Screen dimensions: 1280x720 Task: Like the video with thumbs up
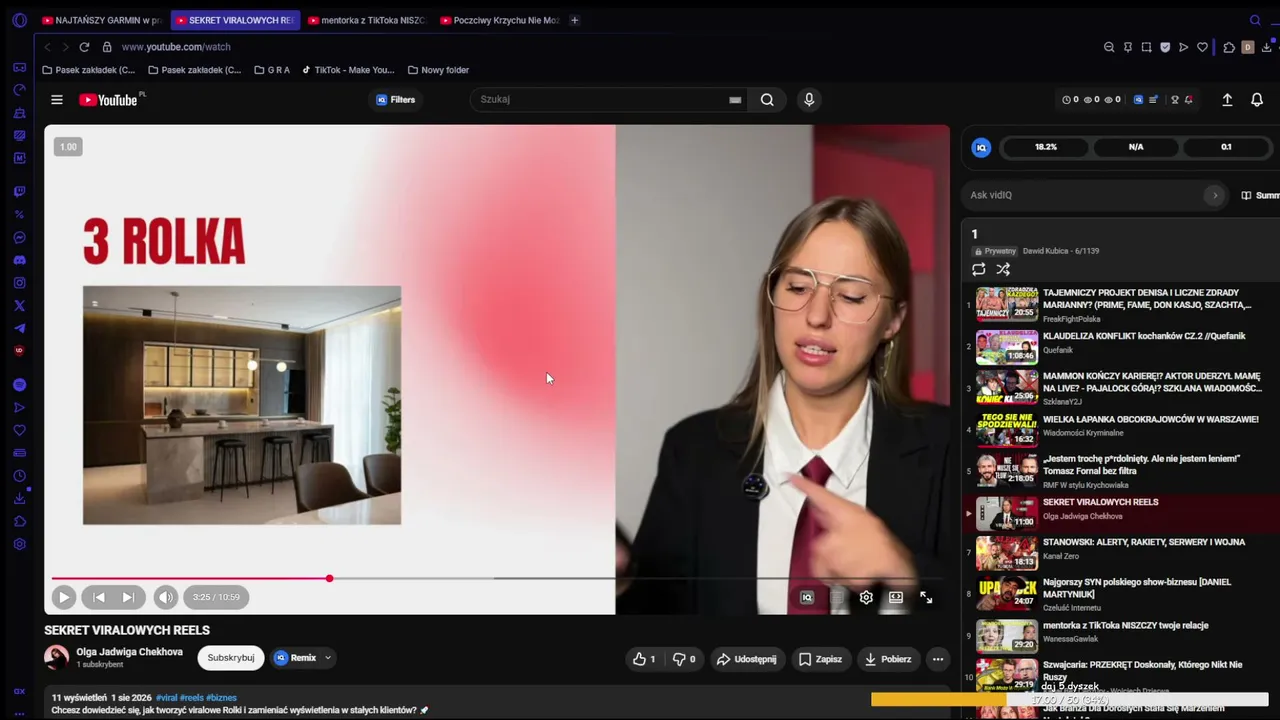coord(644,659)
